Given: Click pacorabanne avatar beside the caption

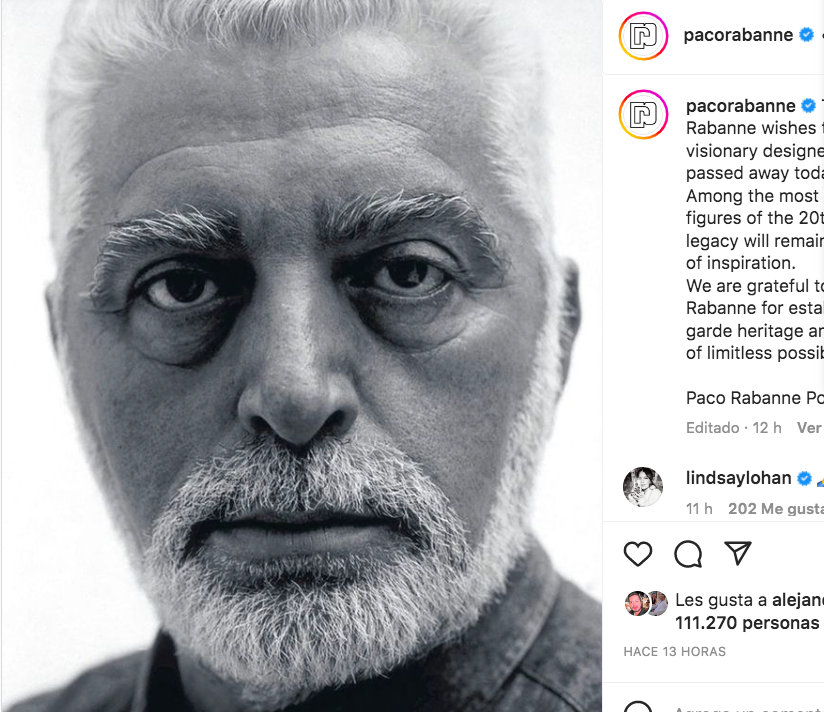Looking at the screenshot, I should click(x=643, y=113).
